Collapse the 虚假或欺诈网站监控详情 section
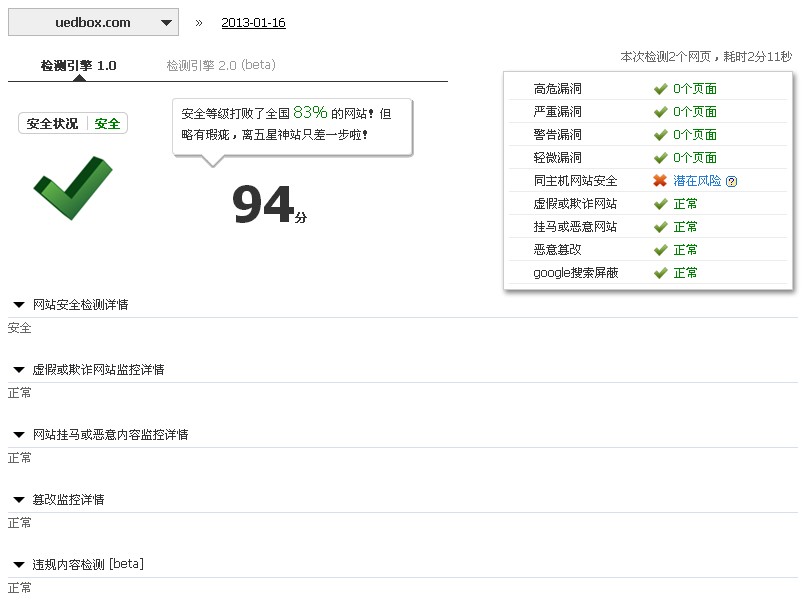 point(19,370)
